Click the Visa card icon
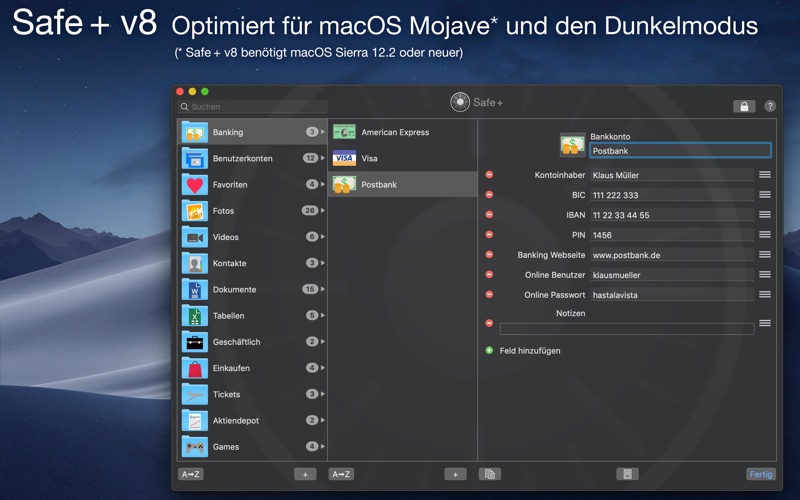 [x=344, y=158]
